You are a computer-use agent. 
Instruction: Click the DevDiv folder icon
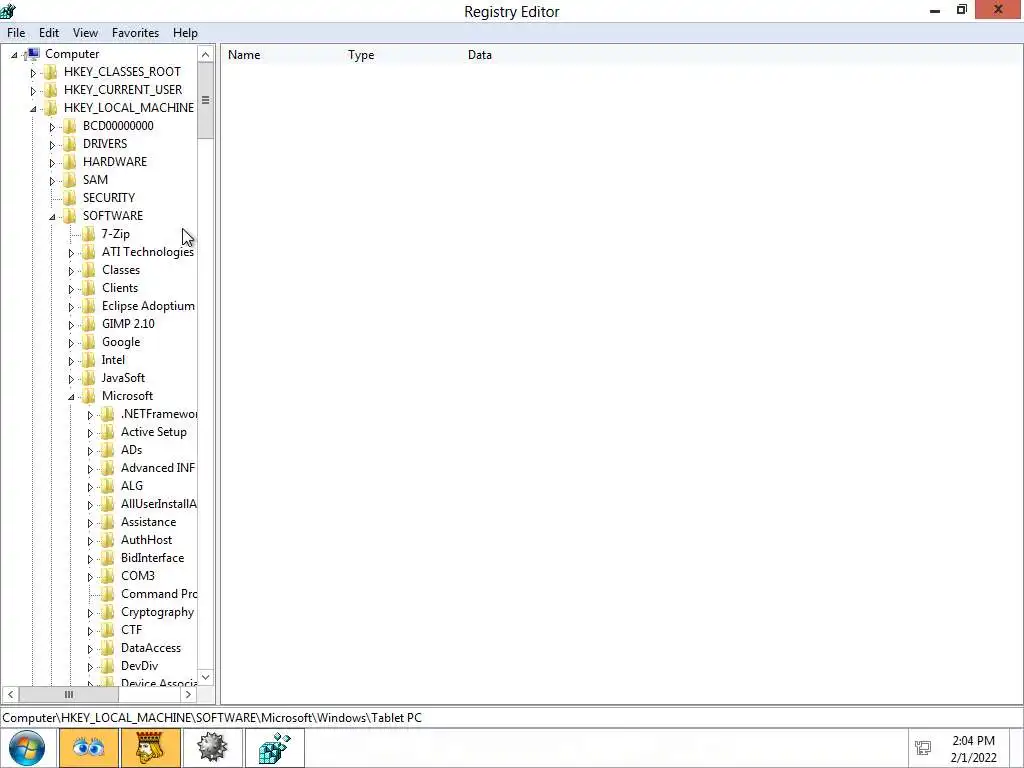coord(108,665)
